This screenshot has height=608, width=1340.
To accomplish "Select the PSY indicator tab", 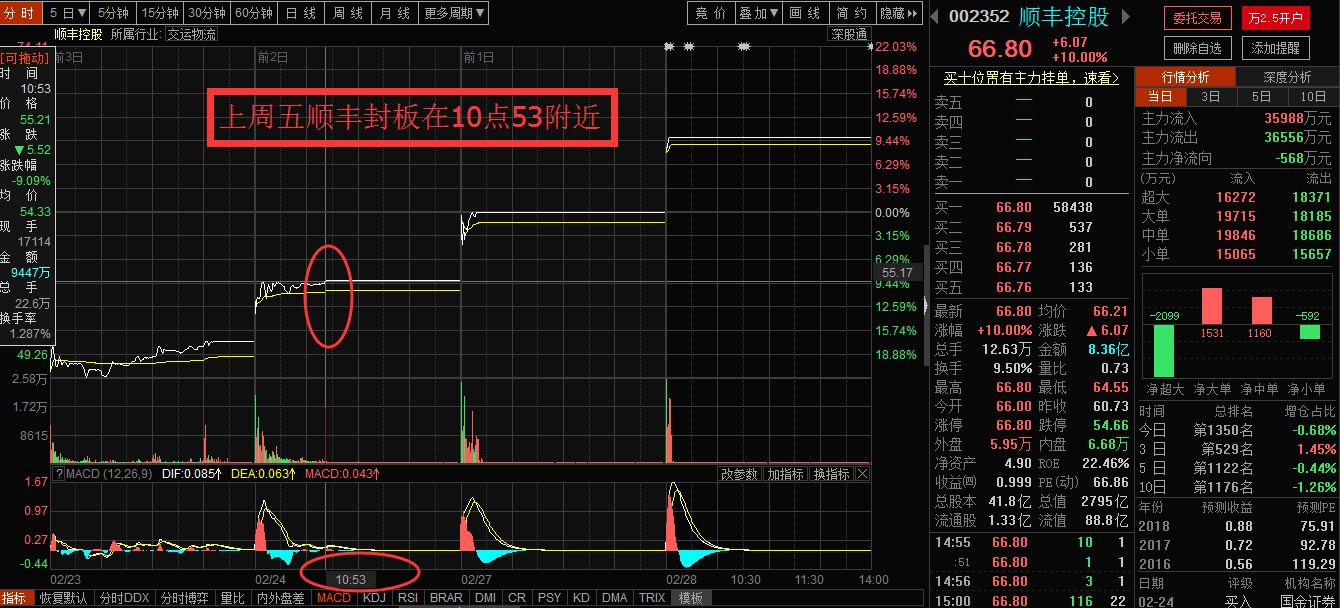I will [x=549, y=598].
